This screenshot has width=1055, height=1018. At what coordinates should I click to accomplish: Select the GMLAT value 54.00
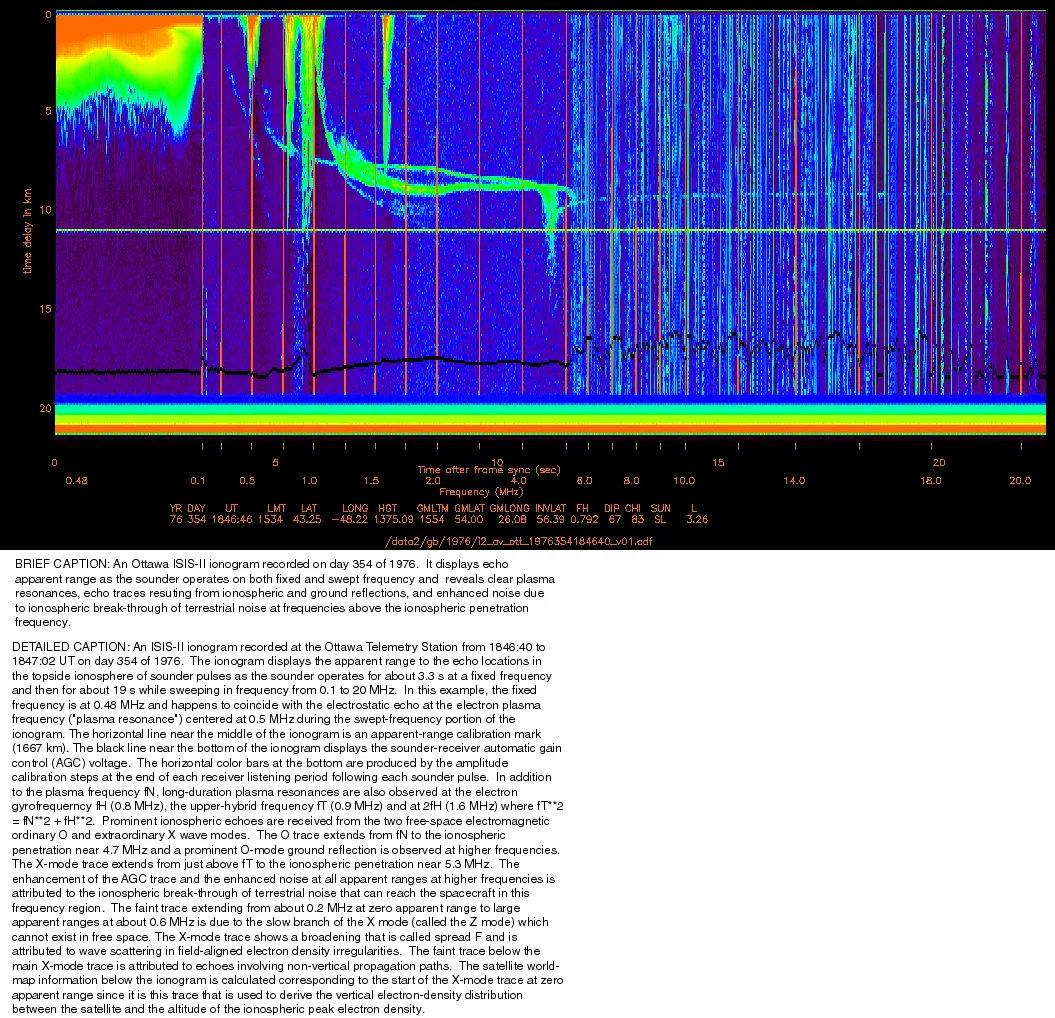(468, 519)
